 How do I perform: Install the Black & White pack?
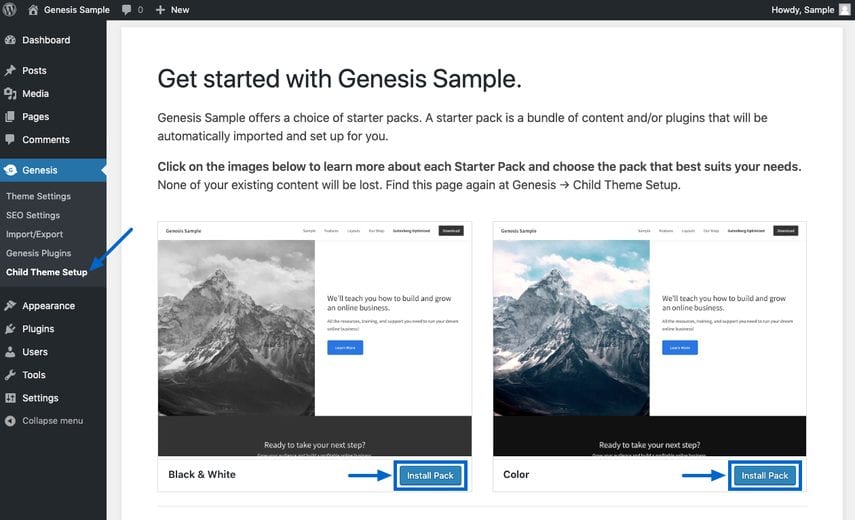(x=430, y=475)
